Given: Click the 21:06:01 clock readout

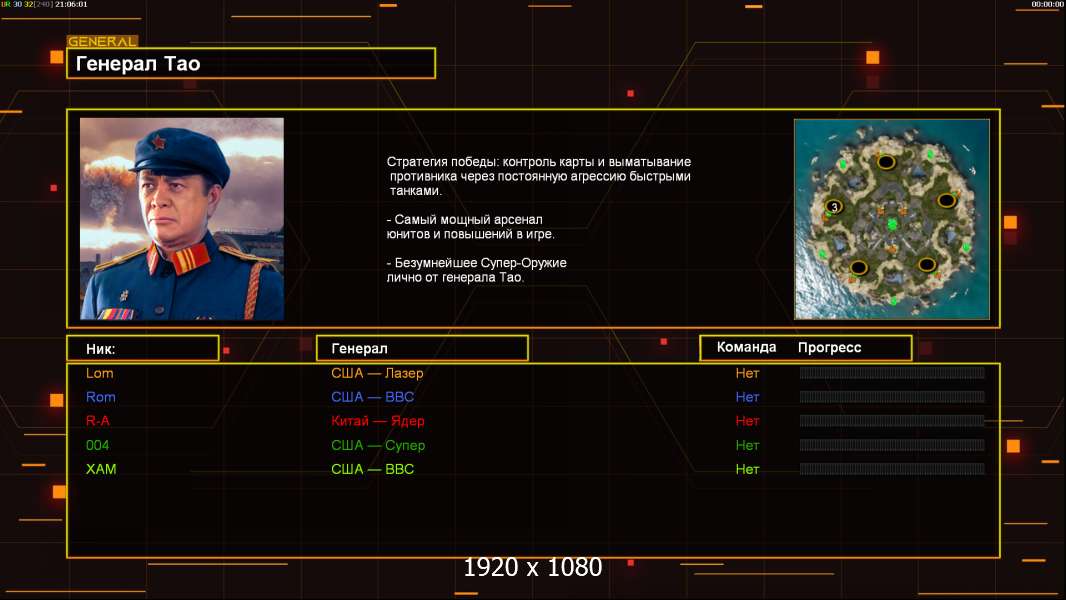Looking at the screenshot, I should [71, 4].
